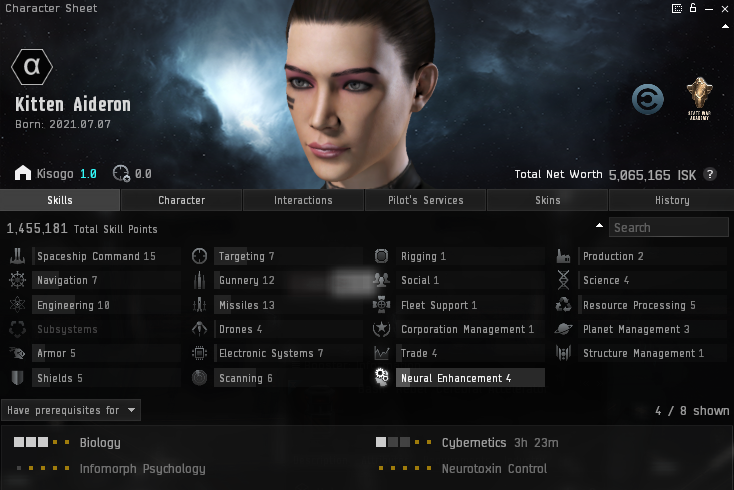Select the Trade 4 skill group
The width and height of the screenshot is (734, 490).
470,353
